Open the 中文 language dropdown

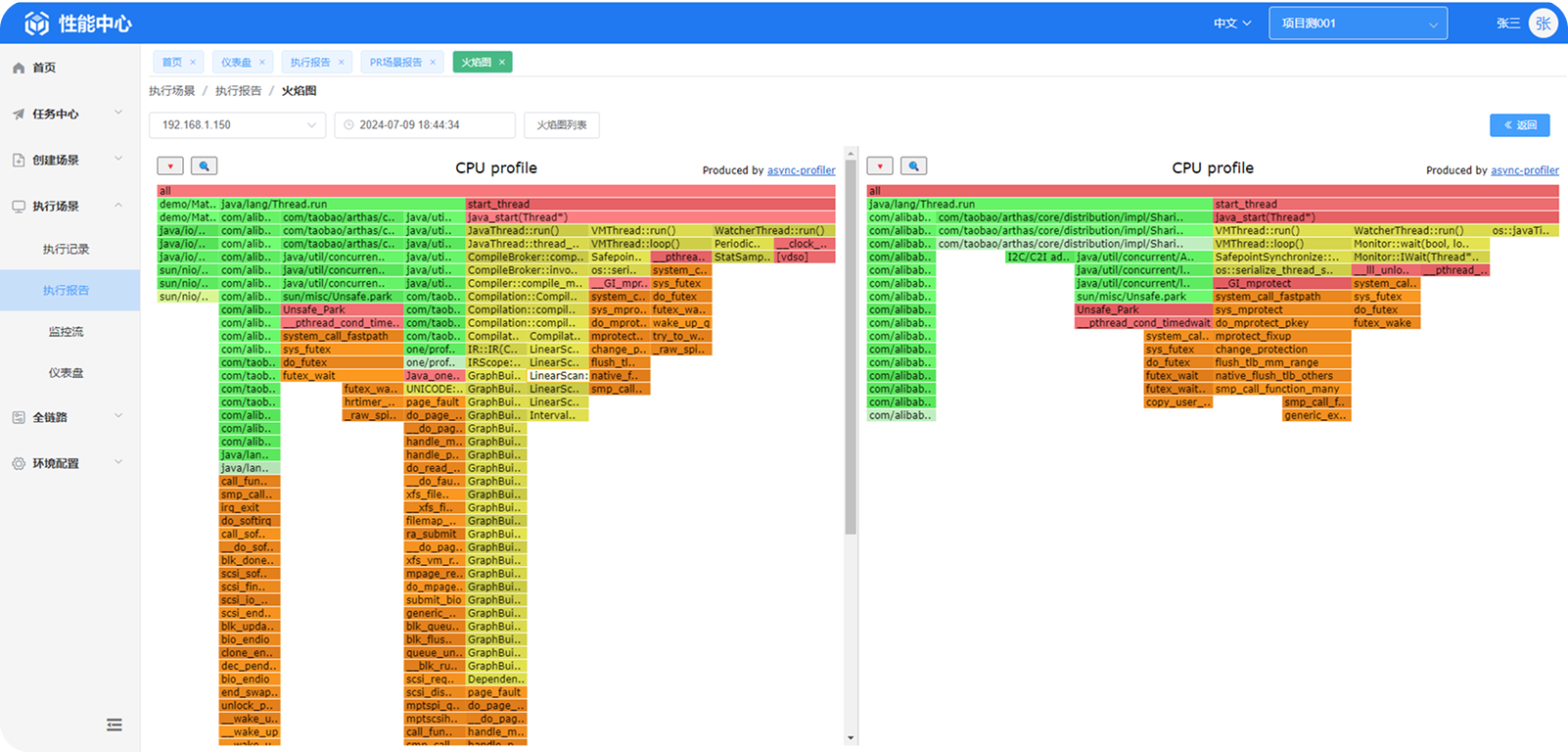(x=1231, y=23)
